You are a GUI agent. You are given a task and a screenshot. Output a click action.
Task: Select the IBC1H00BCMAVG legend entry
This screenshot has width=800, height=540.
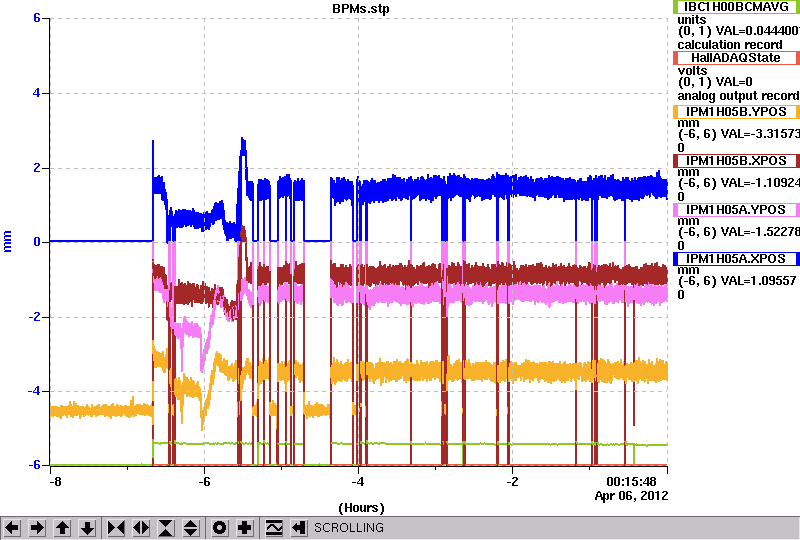[x=736, y=7]
